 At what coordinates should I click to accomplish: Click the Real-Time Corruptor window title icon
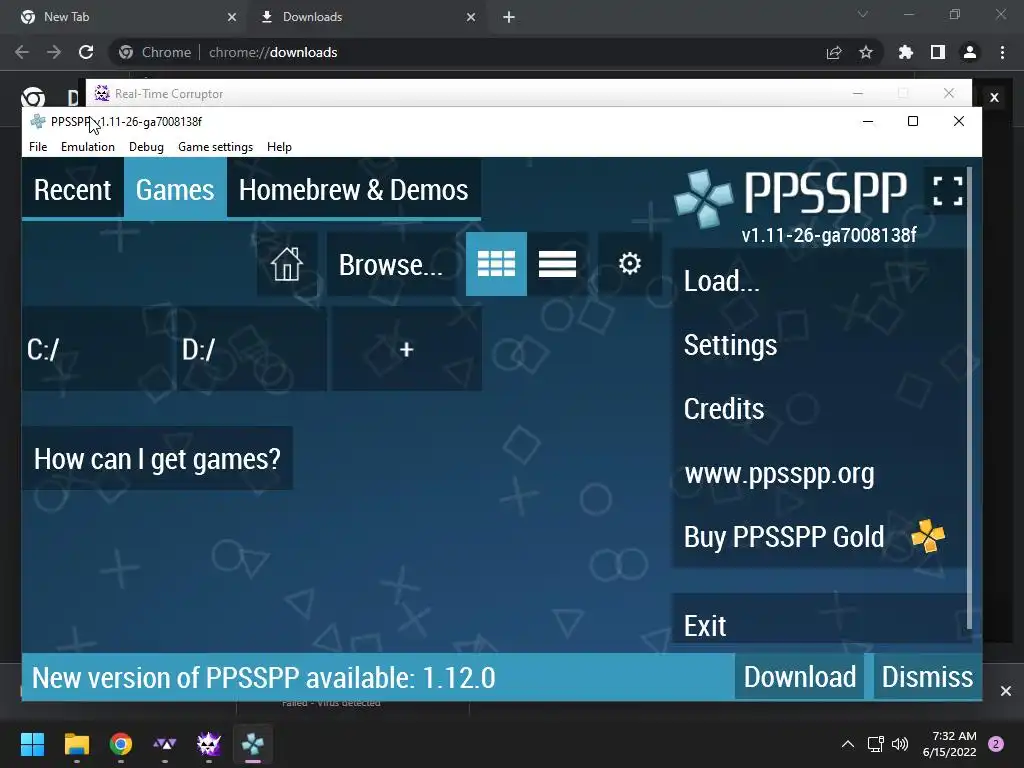click(102, 93)
